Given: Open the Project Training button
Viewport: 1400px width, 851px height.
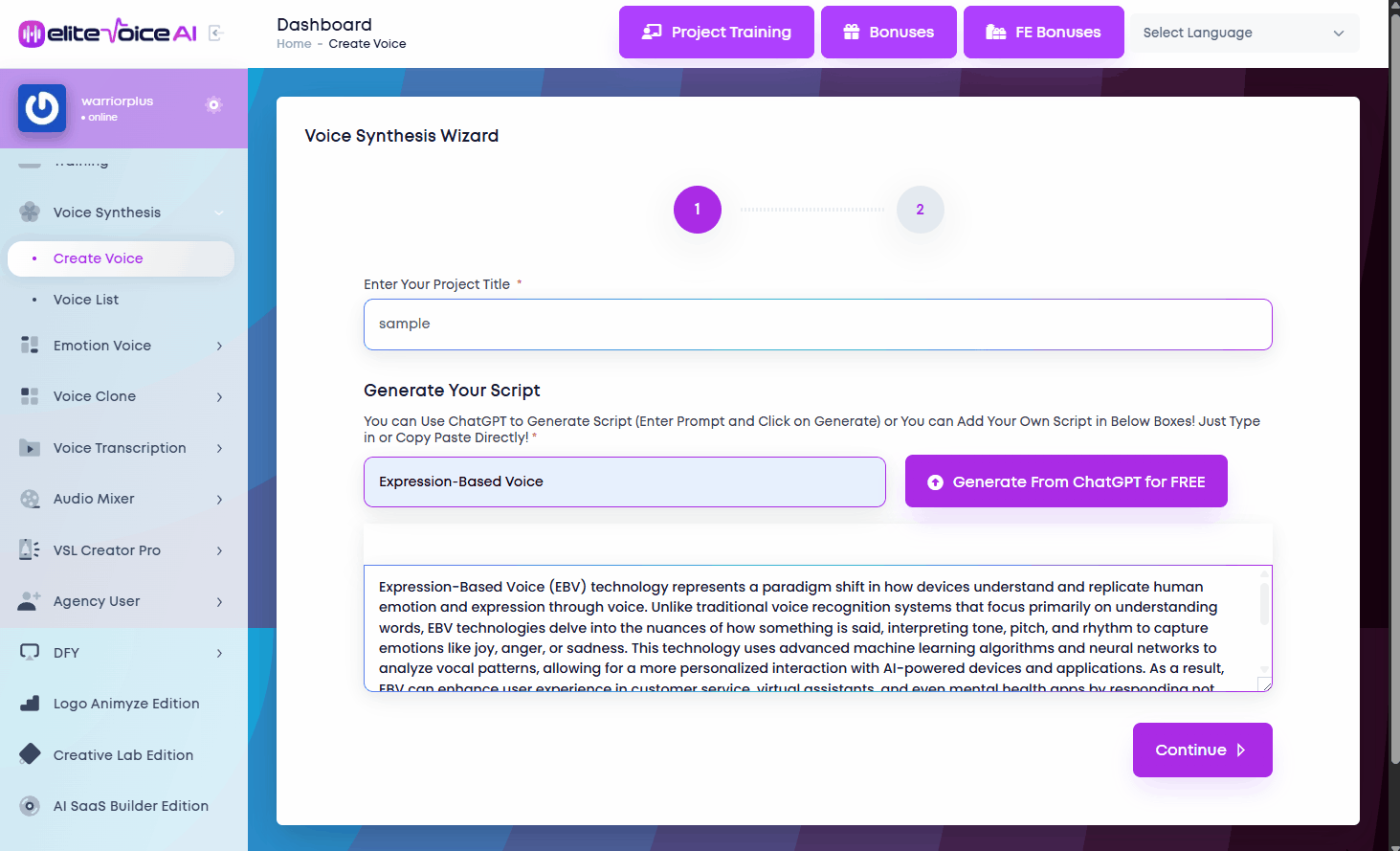Looking at the screenshot, I should [x=716, y=33].
